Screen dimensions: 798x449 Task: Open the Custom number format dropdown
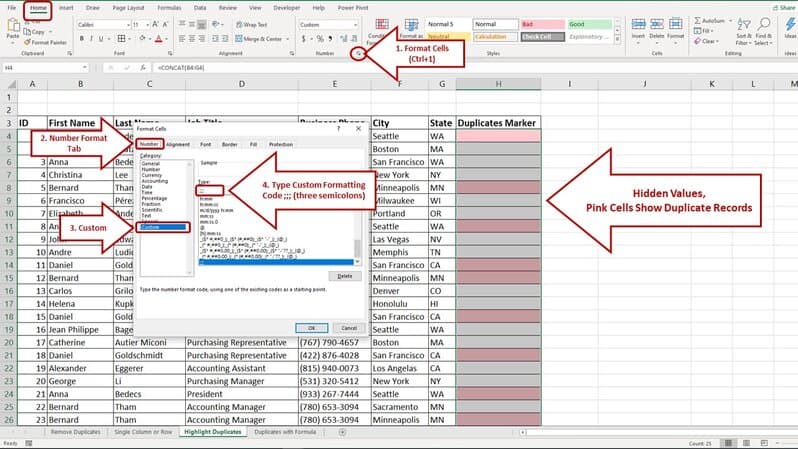[355, 24]
